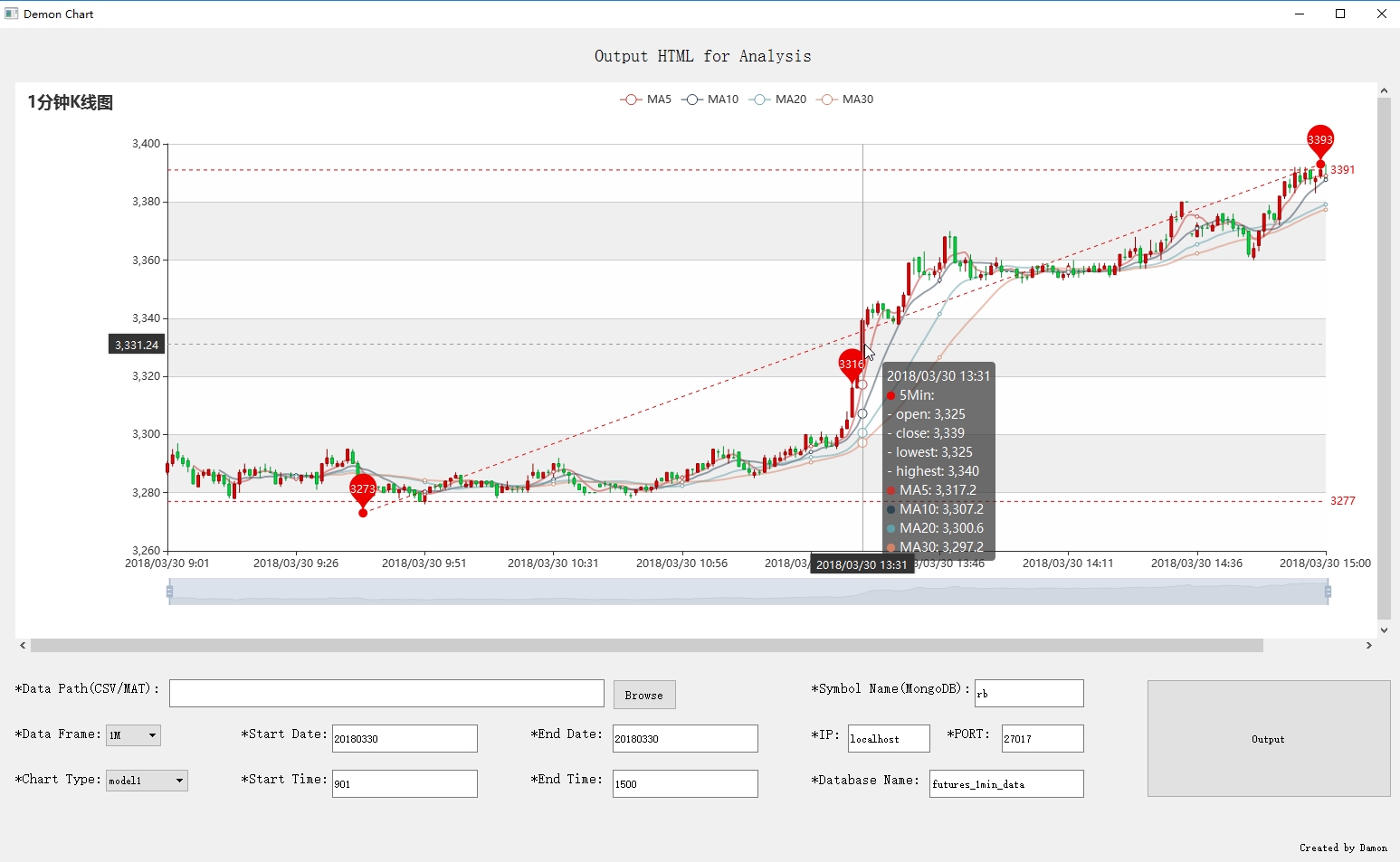1400x862 pixels.
Task: Focus the End Time field
Action: tap(685, 783)
